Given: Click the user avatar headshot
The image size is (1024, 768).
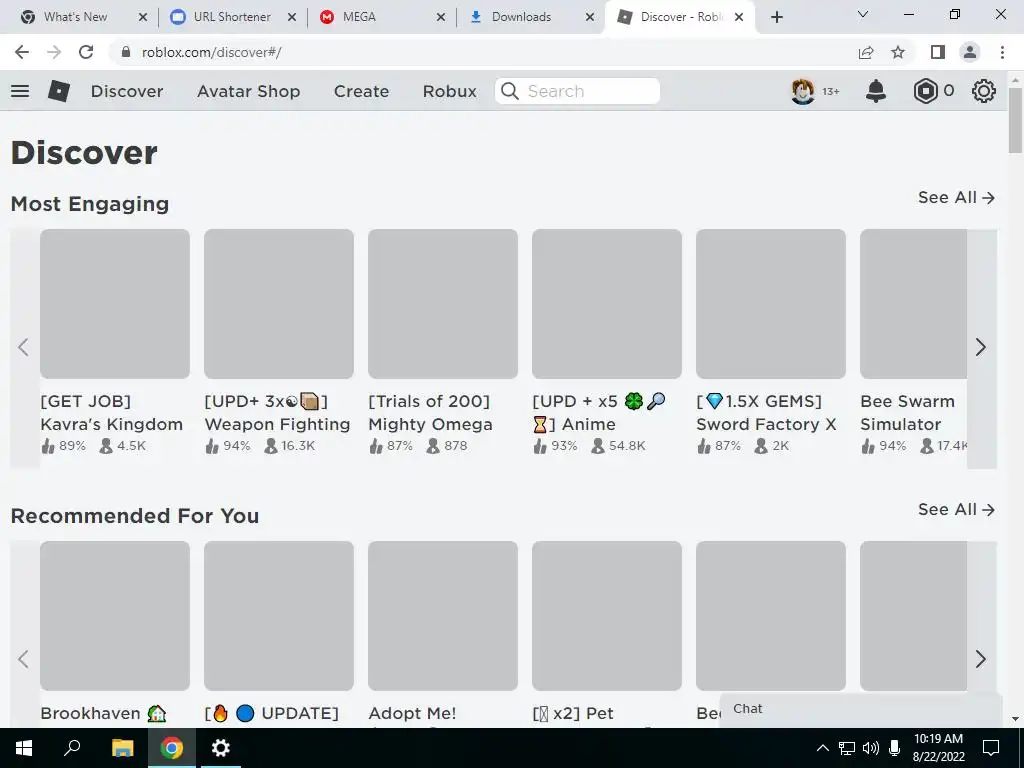Looking at the screenshot, I should click(x=803, y=91).
